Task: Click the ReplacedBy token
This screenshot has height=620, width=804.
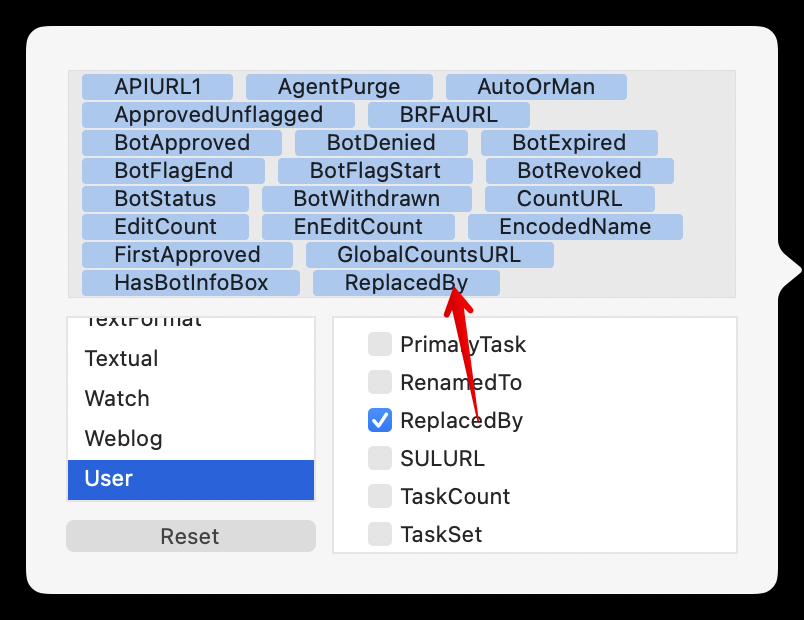Action: click(406, 283)
